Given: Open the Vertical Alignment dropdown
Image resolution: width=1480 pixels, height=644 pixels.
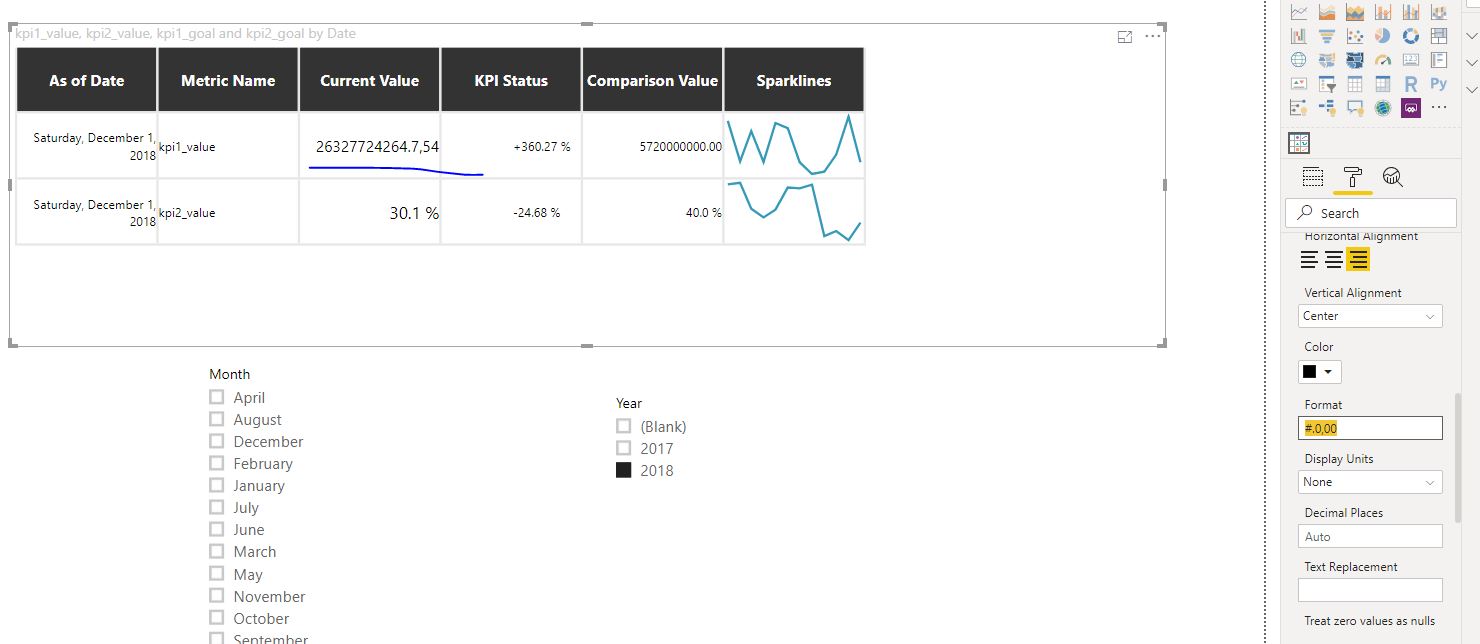Looking at the screenshot, I should tap(1370, 316).
